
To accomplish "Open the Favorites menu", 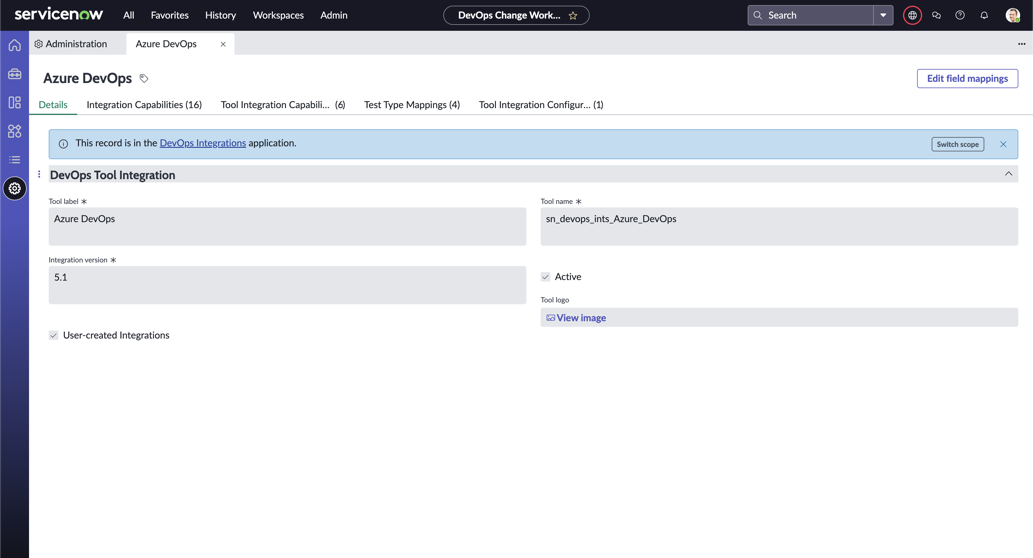I will (169, 15).
